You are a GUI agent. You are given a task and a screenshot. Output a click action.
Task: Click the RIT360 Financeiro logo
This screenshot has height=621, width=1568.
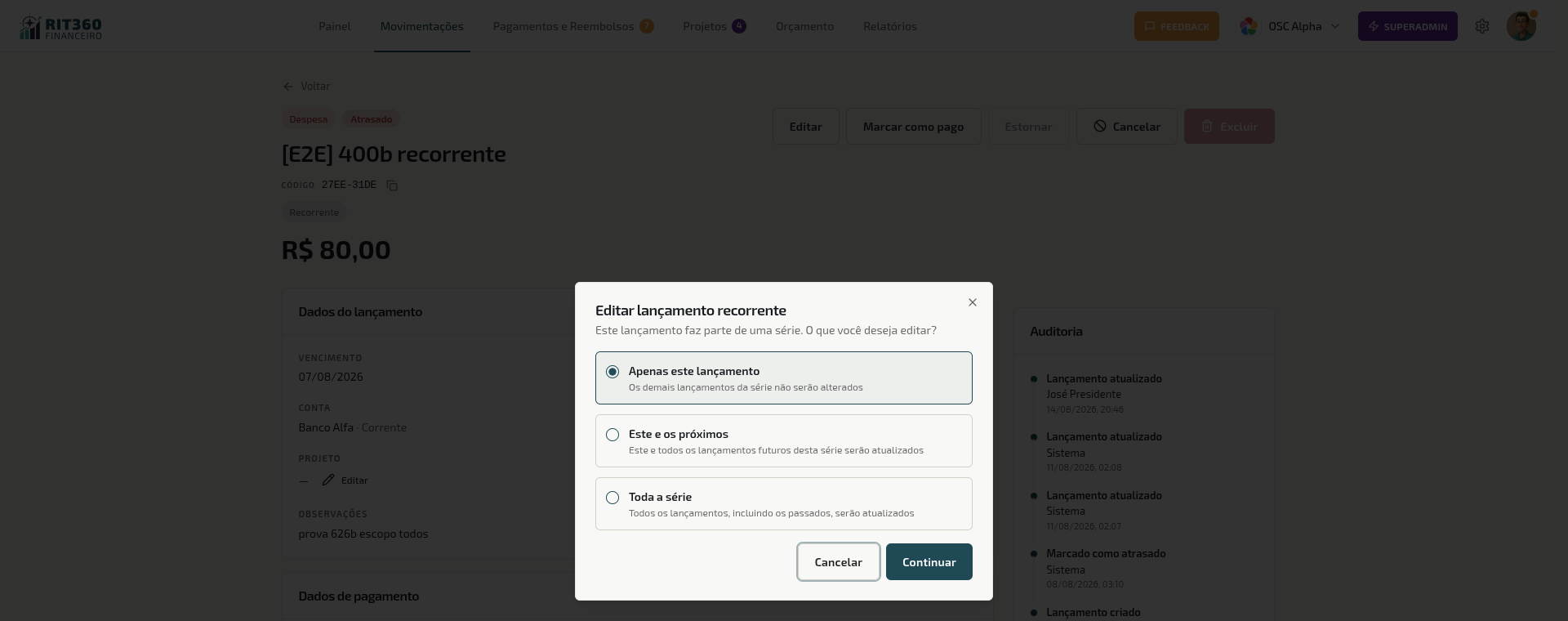click(x=61, y=27)
